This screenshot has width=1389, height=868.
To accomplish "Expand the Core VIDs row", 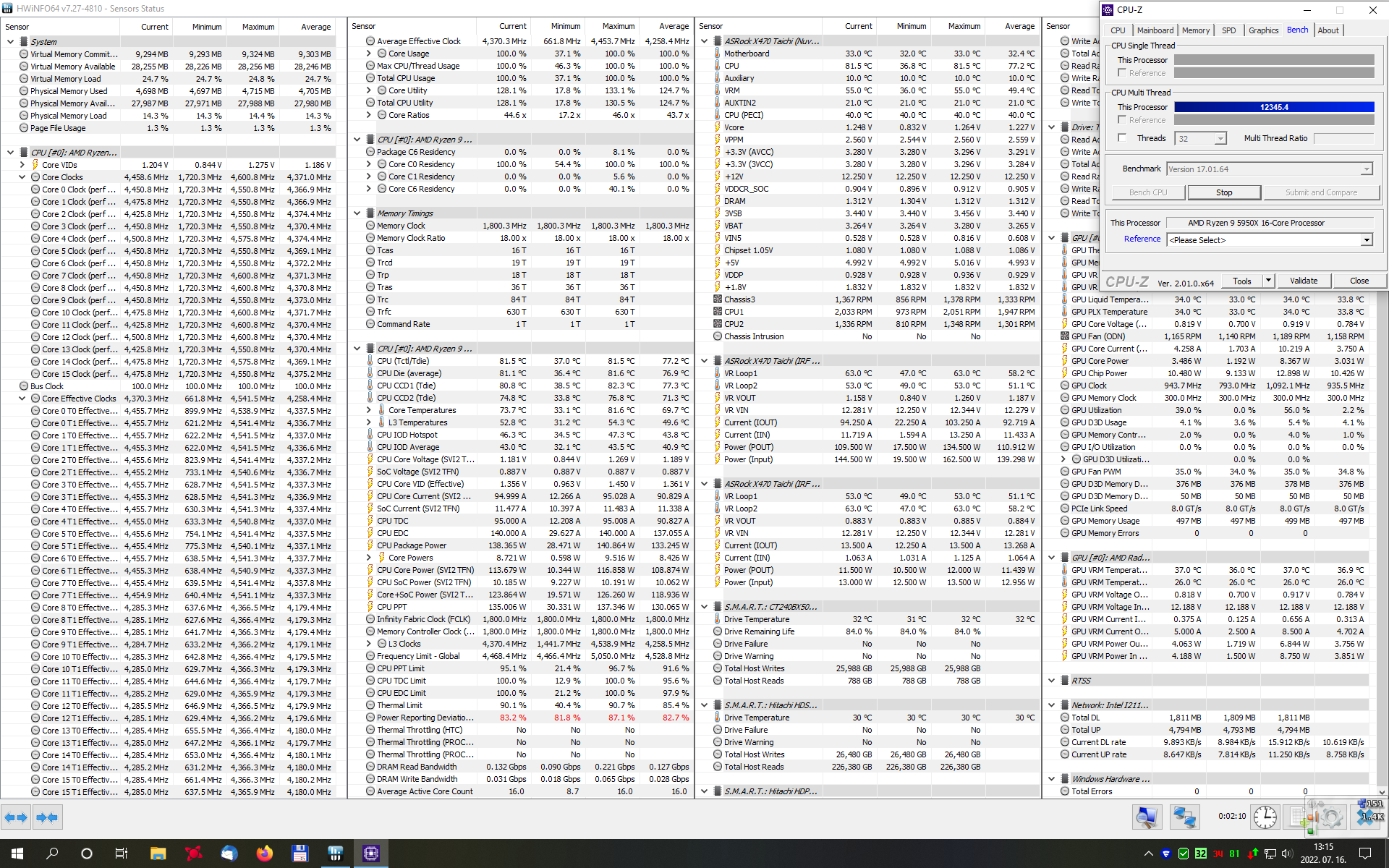I will click(22, 165).
